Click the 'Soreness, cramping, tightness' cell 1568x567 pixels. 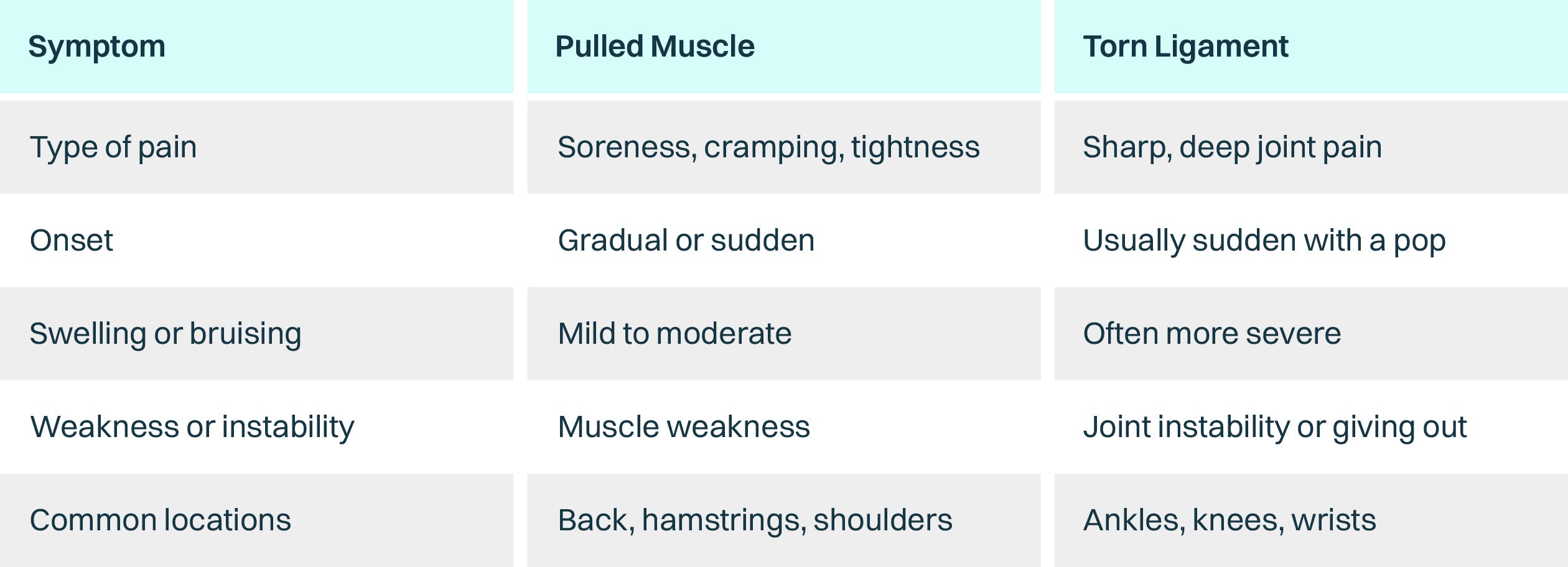(x=768, y=147)
